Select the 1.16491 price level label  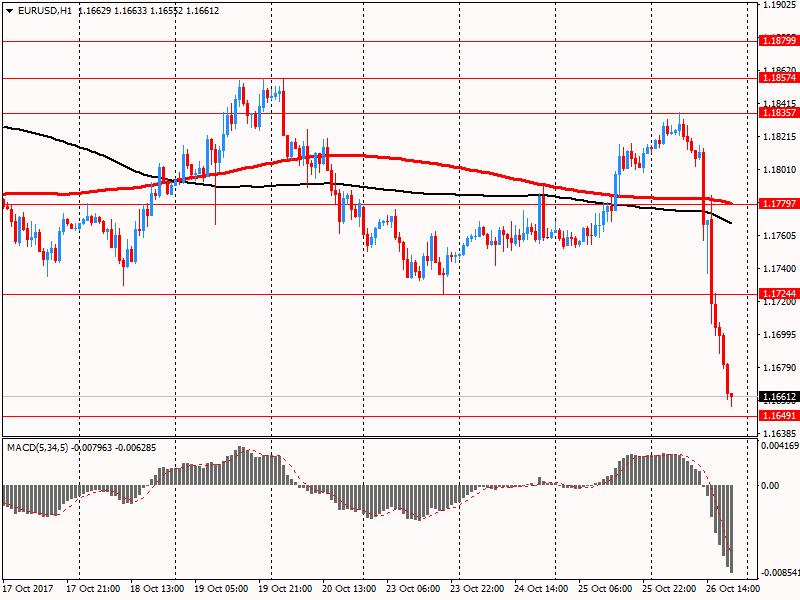[779, 416]
